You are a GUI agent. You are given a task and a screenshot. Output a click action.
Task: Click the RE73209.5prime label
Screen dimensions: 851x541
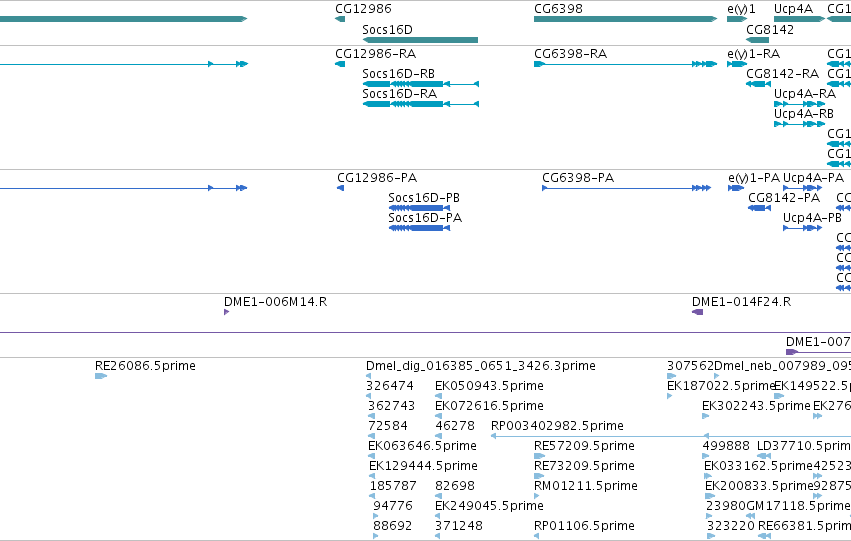(x=585, y=466)
